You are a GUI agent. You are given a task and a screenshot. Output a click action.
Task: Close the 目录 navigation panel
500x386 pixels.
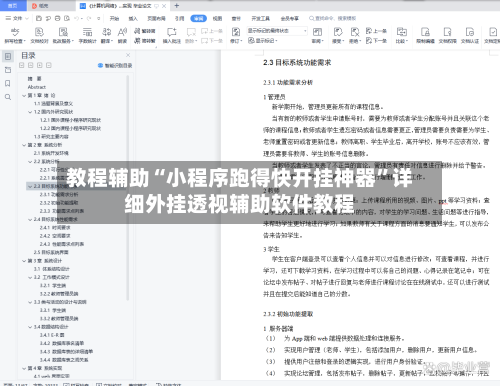click(128, 55)
